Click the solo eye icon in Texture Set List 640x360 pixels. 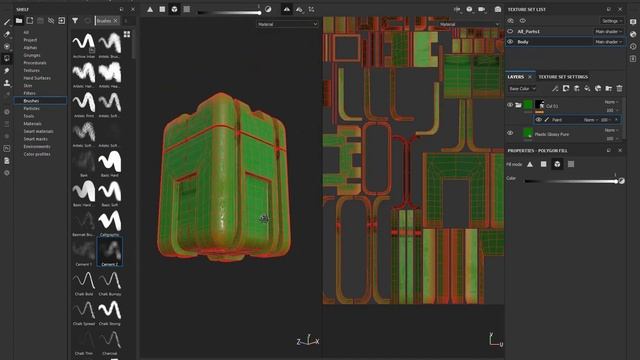coord(522,21)
